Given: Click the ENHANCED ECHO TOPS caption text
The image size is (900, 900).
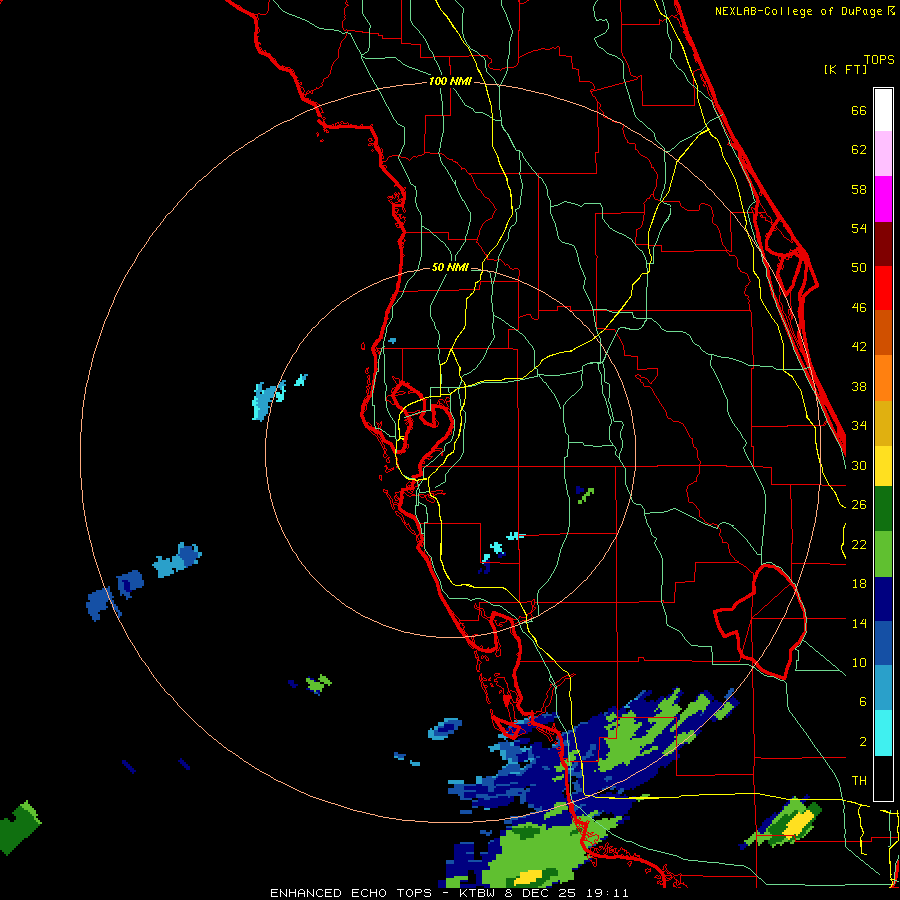Looking at the screenshot, I should tap(449, 893).
